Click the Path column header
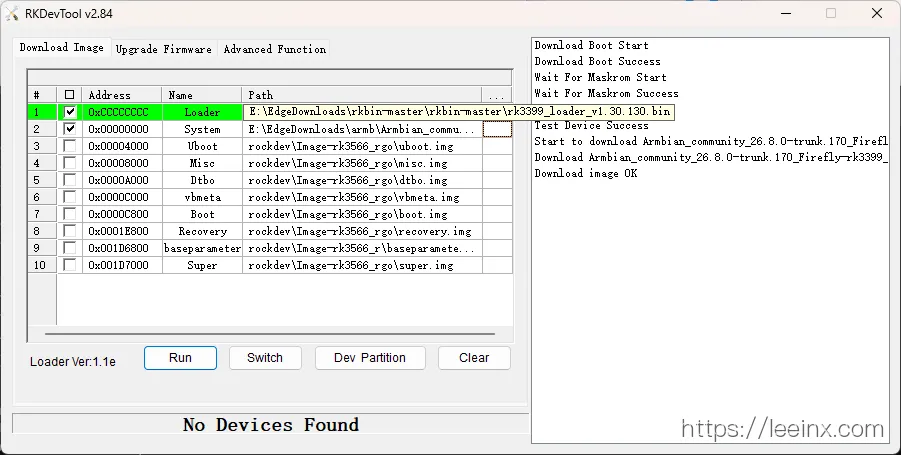 tap(362, 95)
